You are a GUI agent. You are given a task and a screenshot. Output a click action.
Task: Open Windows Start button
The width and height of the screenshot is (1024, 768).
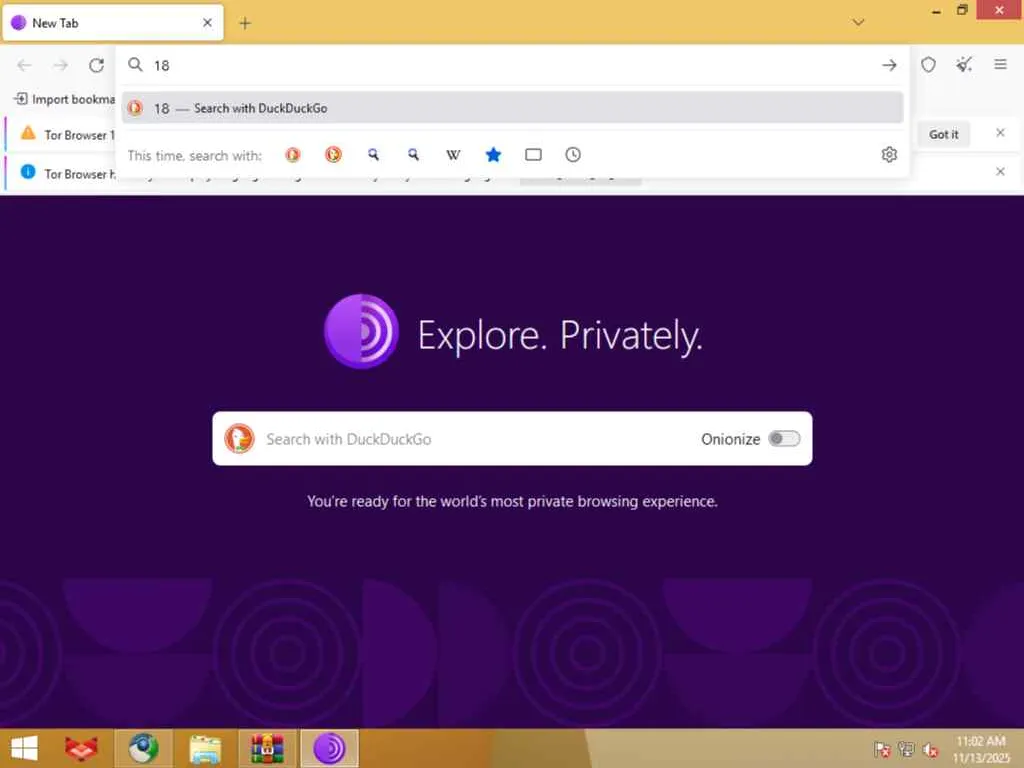point(24,748)
